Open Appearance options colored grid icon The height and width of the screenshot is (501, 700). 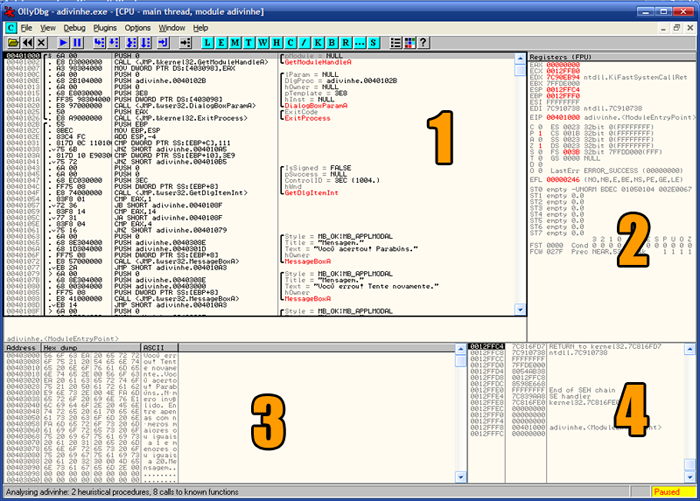409,43
